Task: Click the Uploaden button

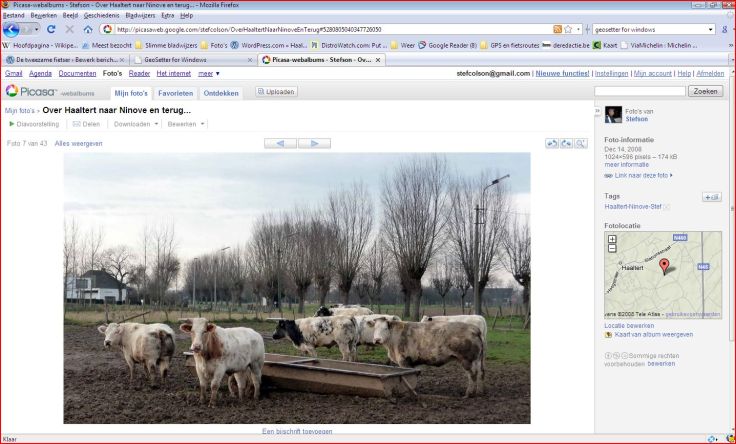Action: tap(276, 92)
